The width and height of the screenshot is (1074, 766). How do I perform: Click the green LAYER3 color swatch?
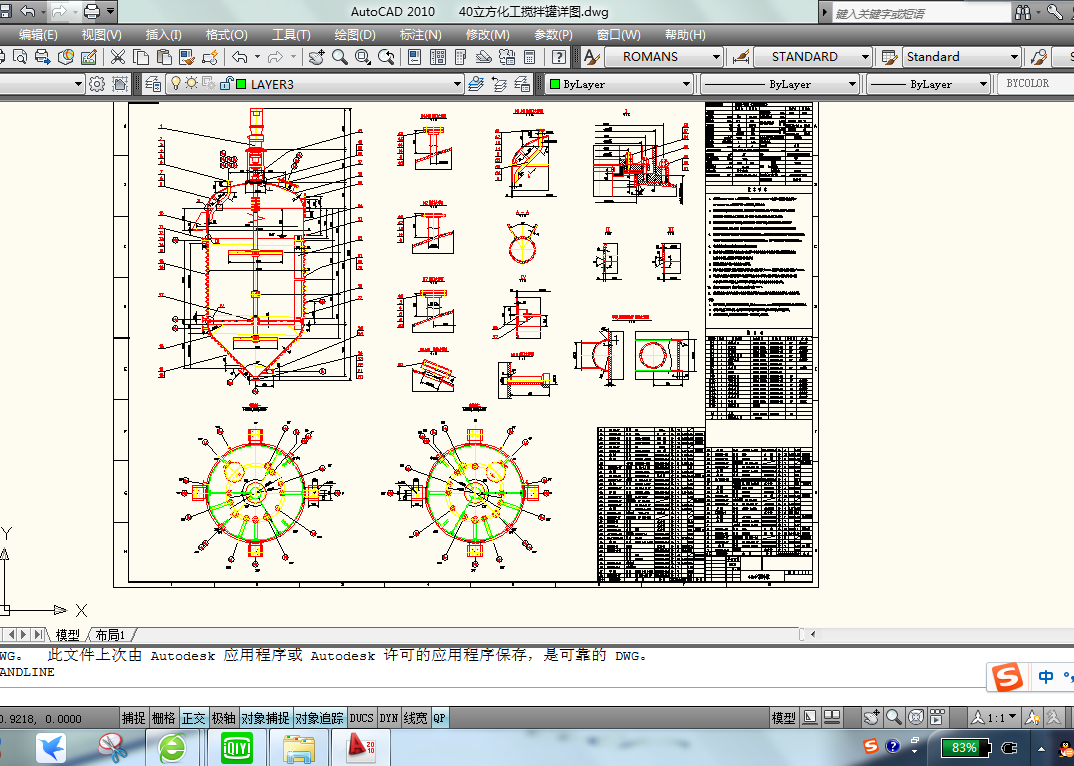239,84
